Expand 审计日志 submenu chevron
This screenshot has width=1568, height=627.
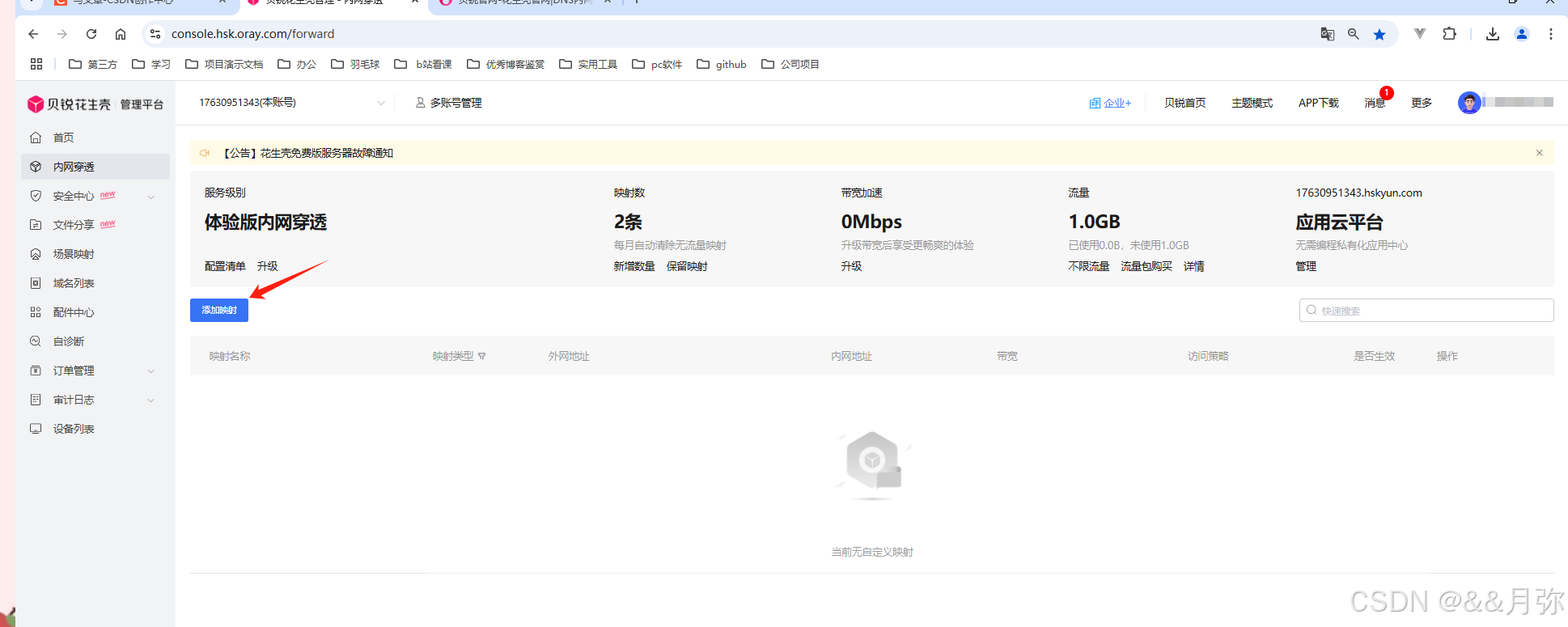[150, 400]
